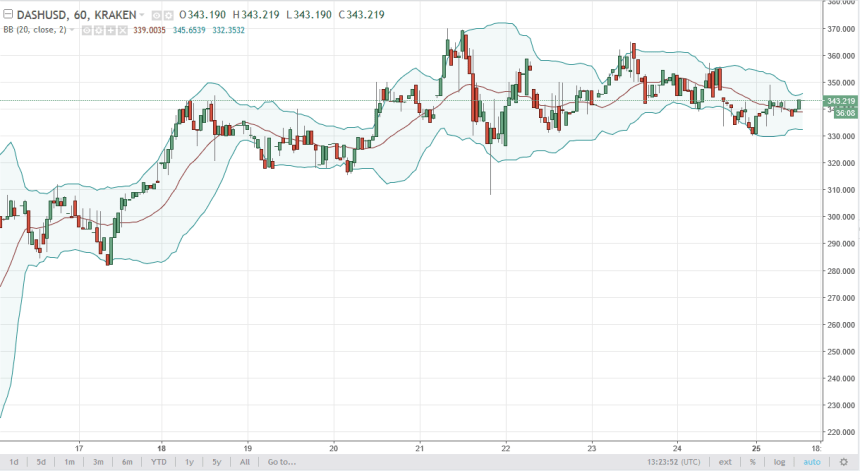Select the 1d time range
This screenshot has width=860, height=471.
[x=14, y=462]
